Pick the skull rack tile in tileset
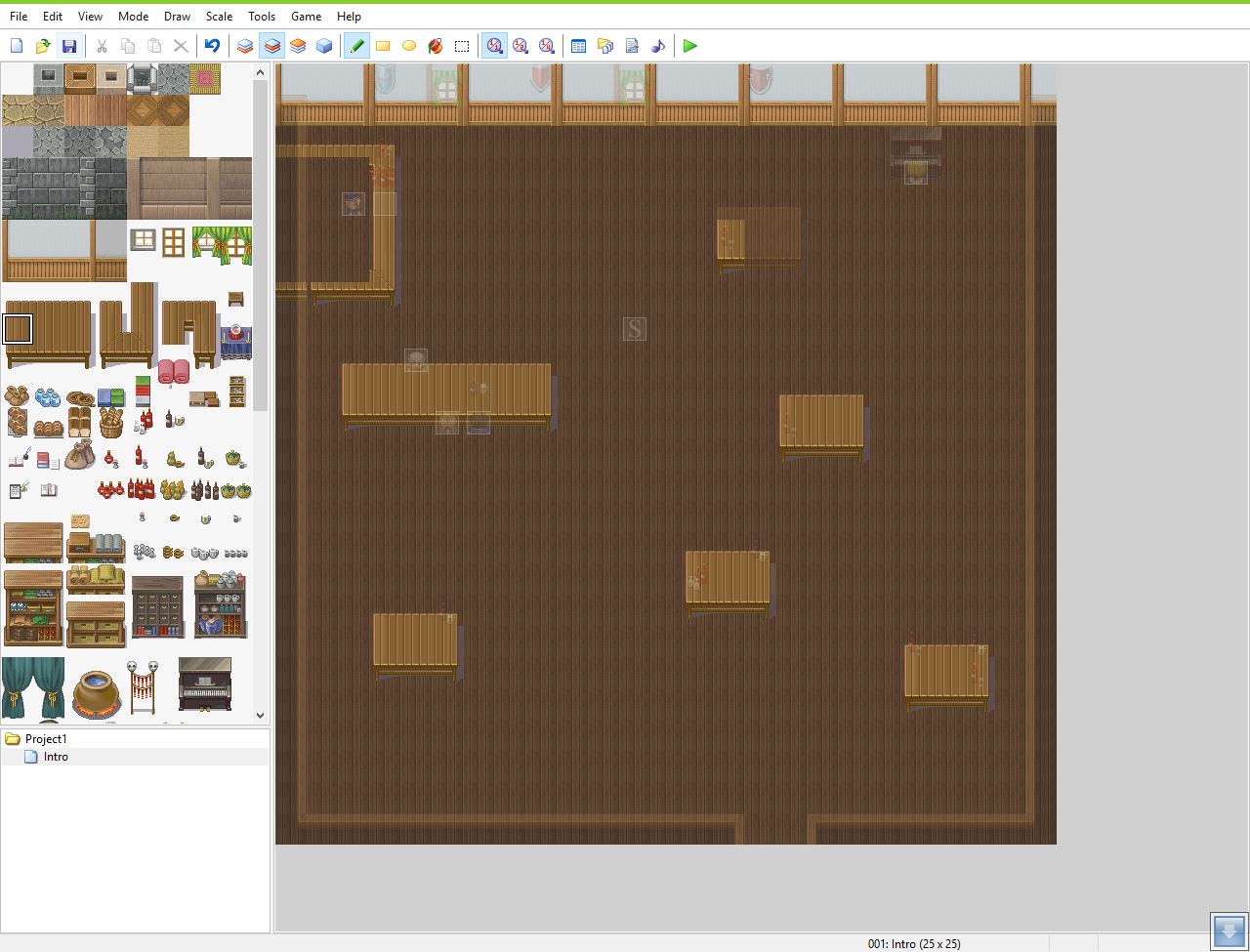Image resolution: width=1250 pixels, height=952 pixels. click(143, 686)
